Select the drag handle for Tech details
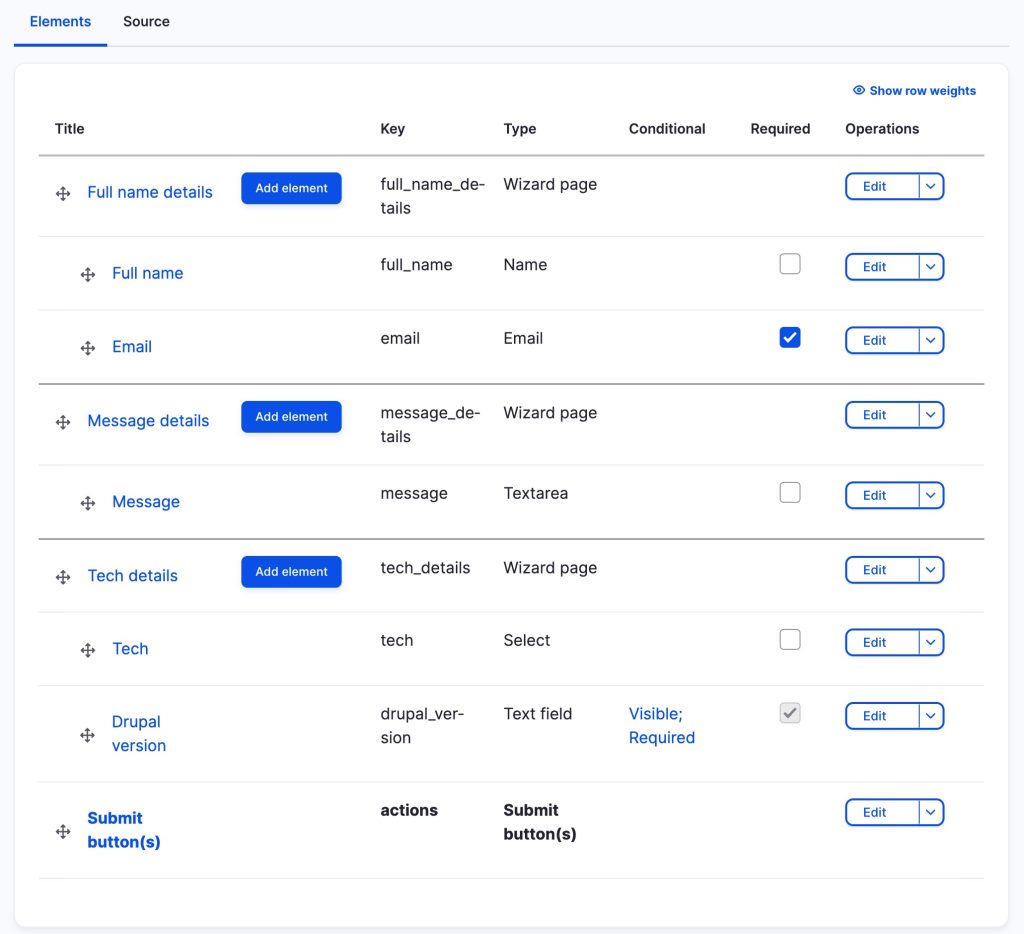Viewport: 1024px width, 934px height. tap(63, 577)
